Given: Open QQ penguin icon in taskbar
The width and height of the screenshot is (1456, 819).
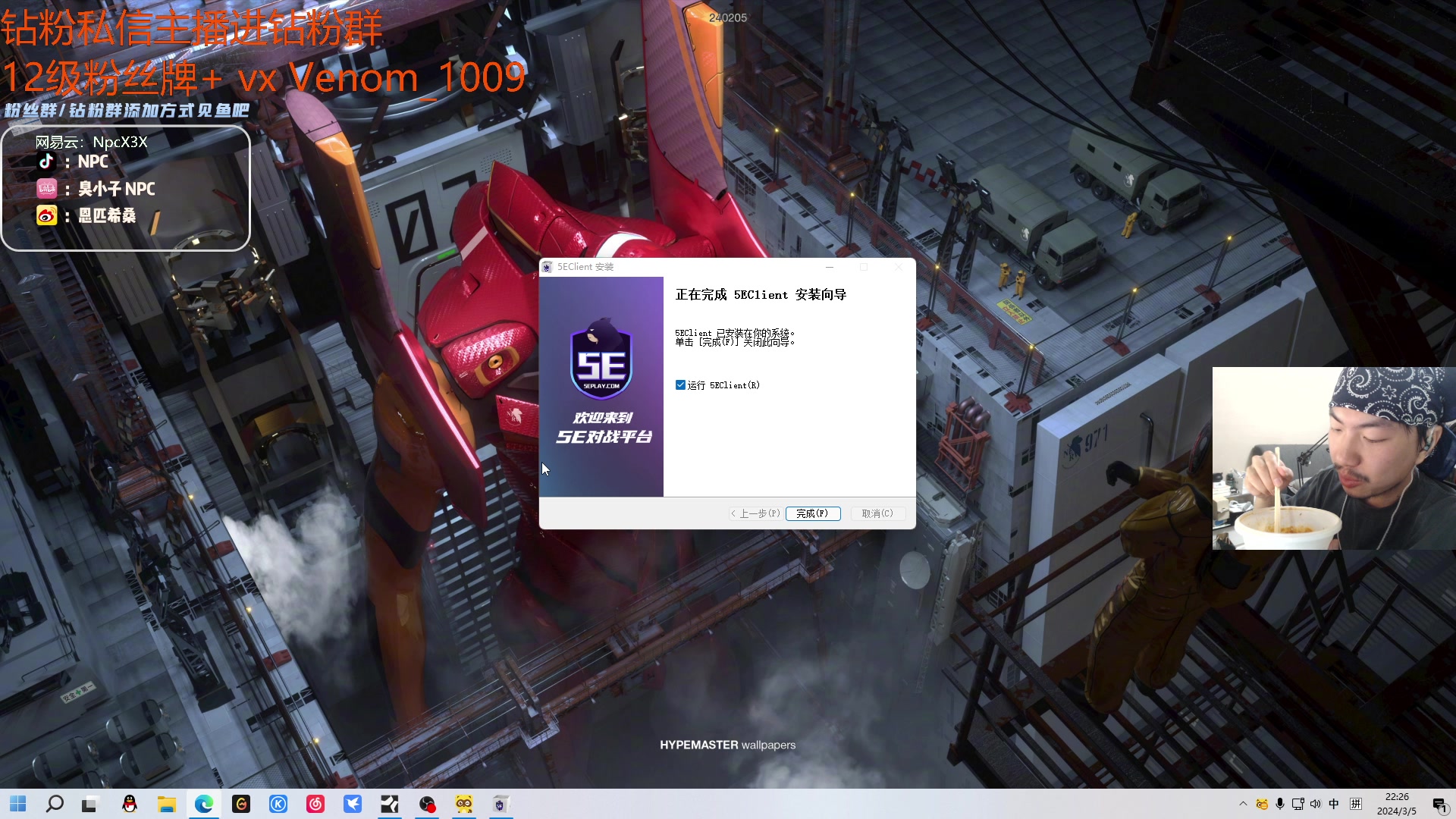Looking at the screenshot, I should point(130,804).
